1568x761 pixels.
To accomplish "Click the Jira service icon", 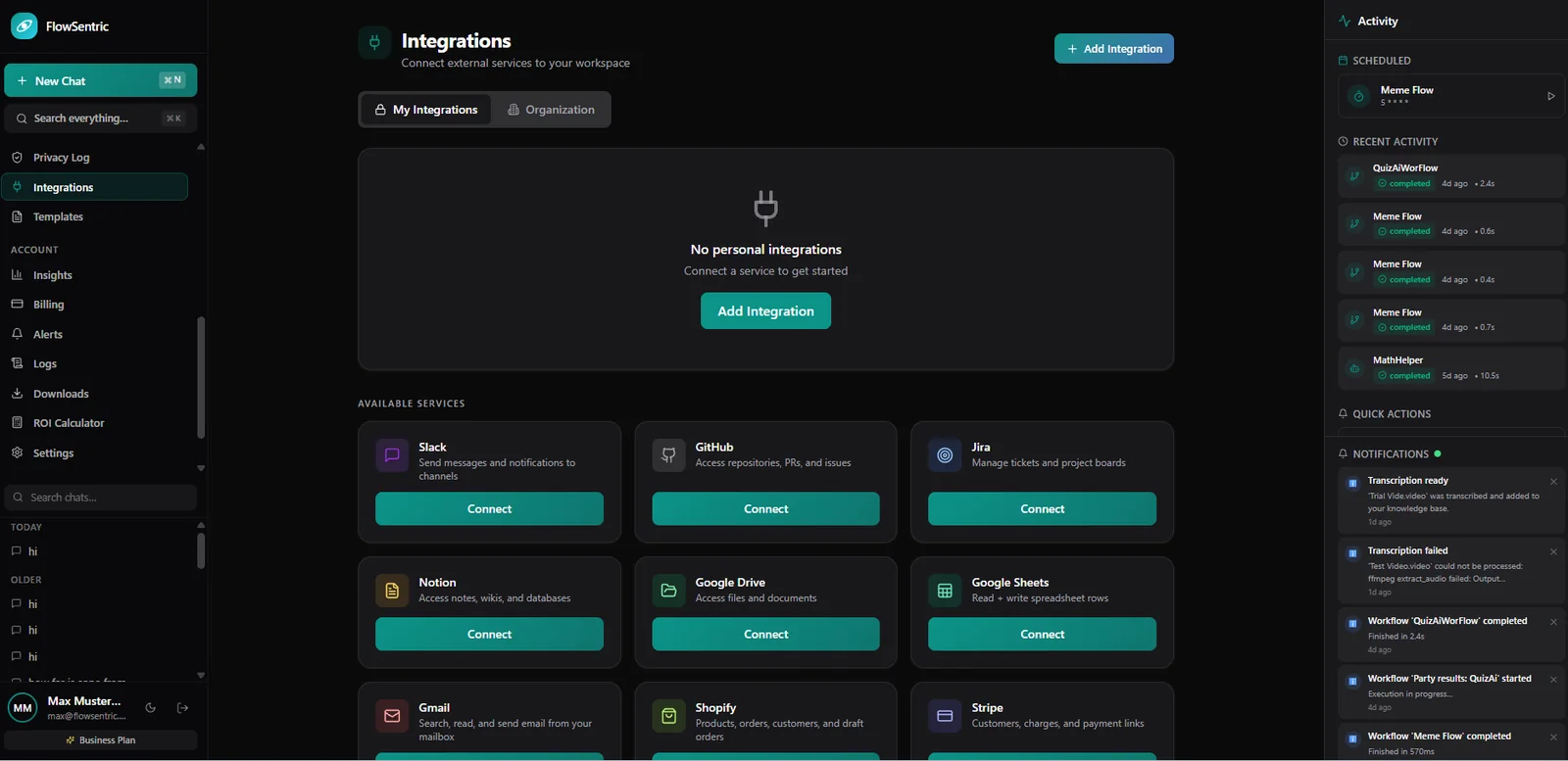I will coord(945,455).
